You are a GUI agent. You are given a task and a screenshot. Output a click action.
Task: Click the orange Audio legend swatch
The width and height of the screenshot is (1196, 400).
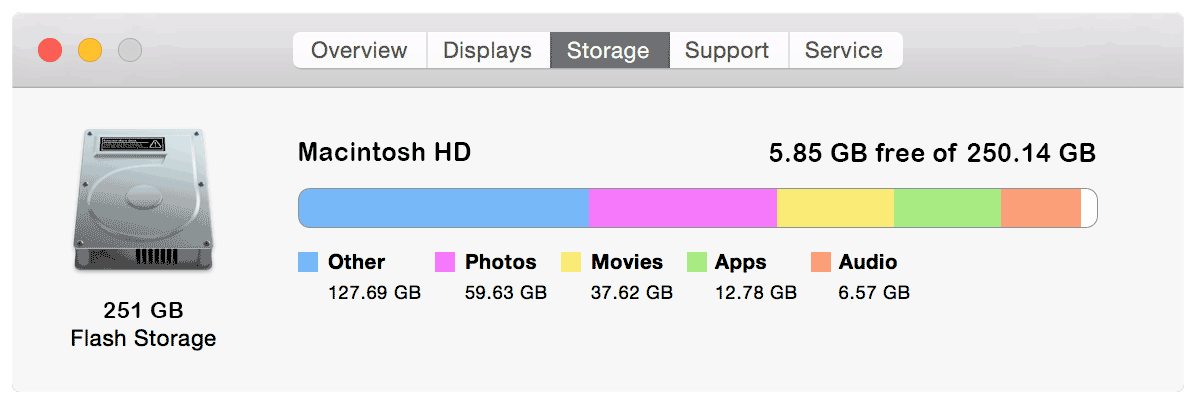tap(821, 263)
